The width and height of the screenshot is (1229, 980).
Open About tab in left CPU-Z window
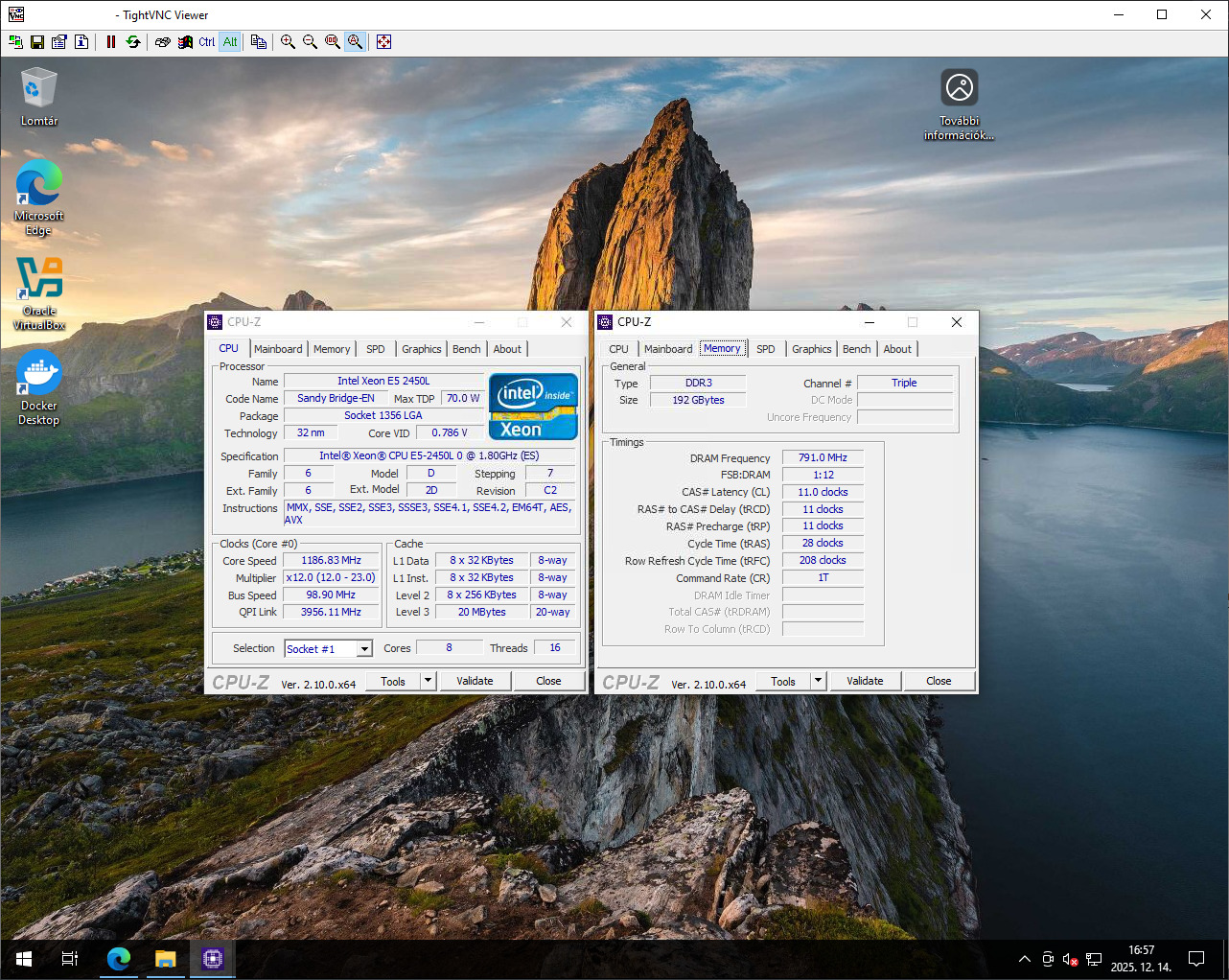coord(507,349)
